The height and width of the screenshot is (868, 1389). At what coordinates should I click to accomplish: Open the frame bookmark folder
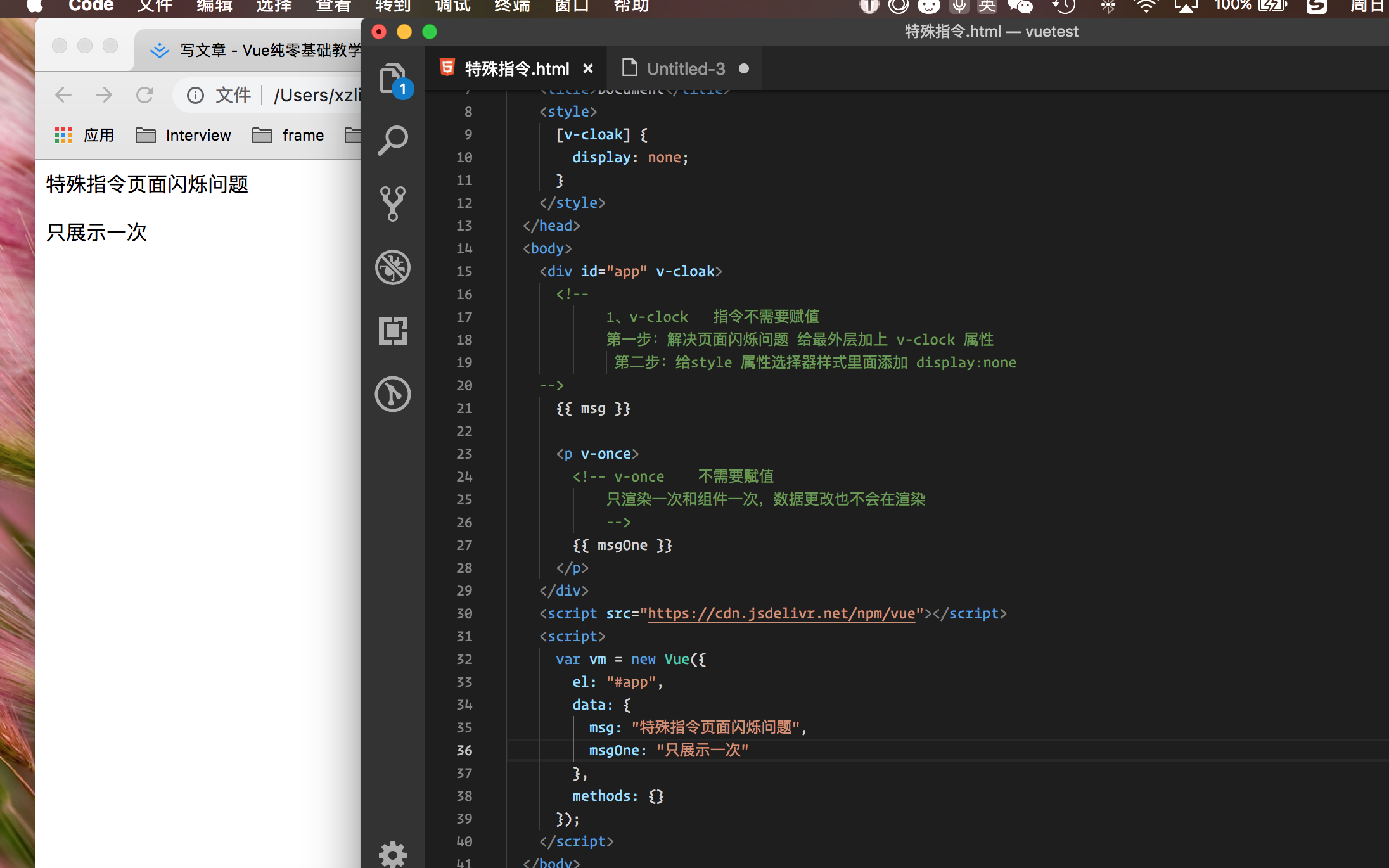point(288,136)
